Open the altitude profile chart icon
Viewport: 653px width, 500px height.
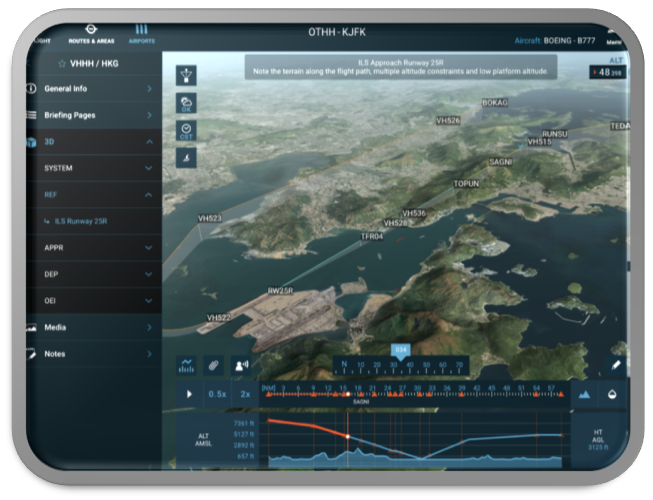click(186, 365)
